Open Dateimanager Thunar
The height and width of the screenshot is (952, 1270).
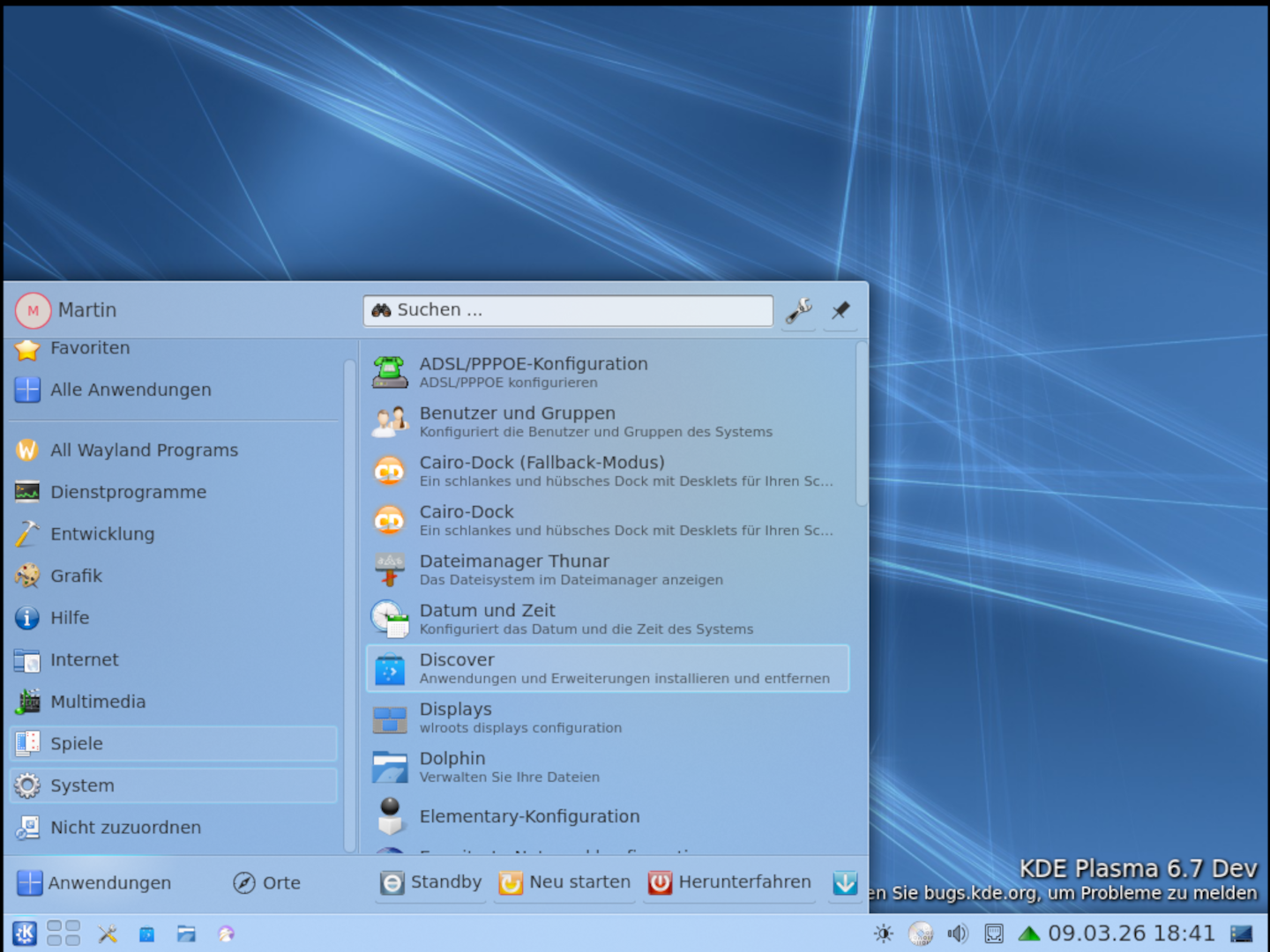[x=607, y=569]
